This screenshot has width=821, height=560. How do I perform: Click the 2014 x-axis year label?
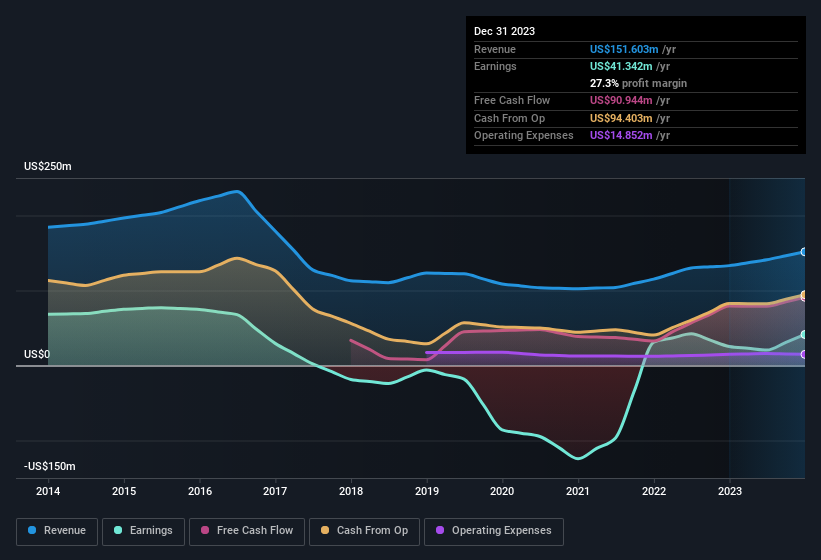pos(48,491)
